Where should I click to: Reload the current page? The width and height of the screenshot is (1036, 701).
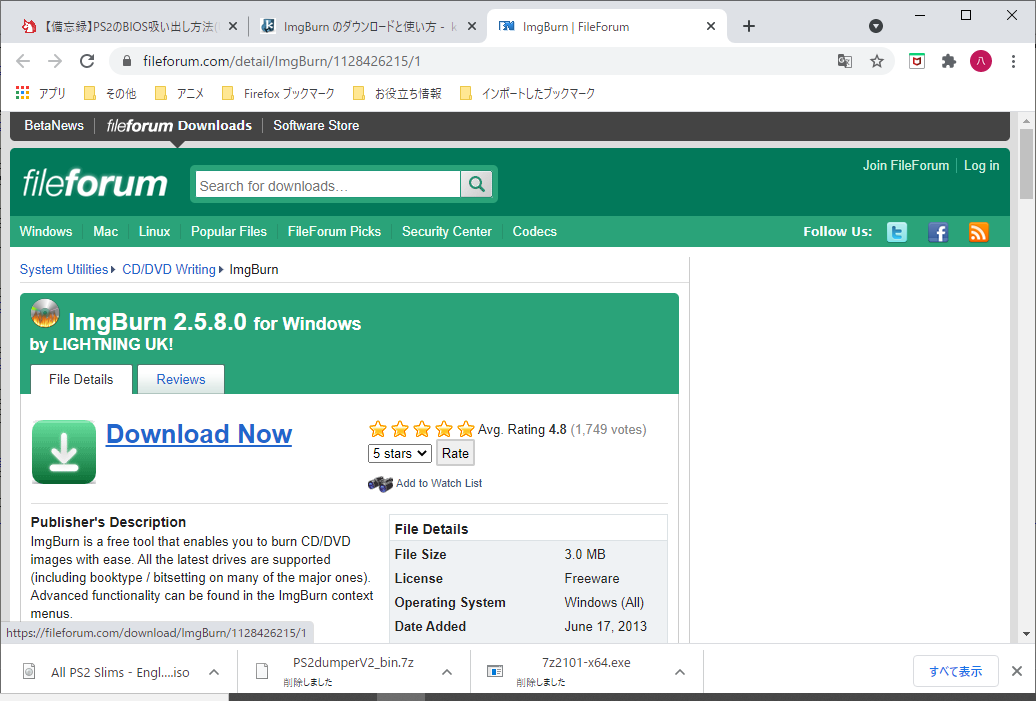(x=87, y=61)
